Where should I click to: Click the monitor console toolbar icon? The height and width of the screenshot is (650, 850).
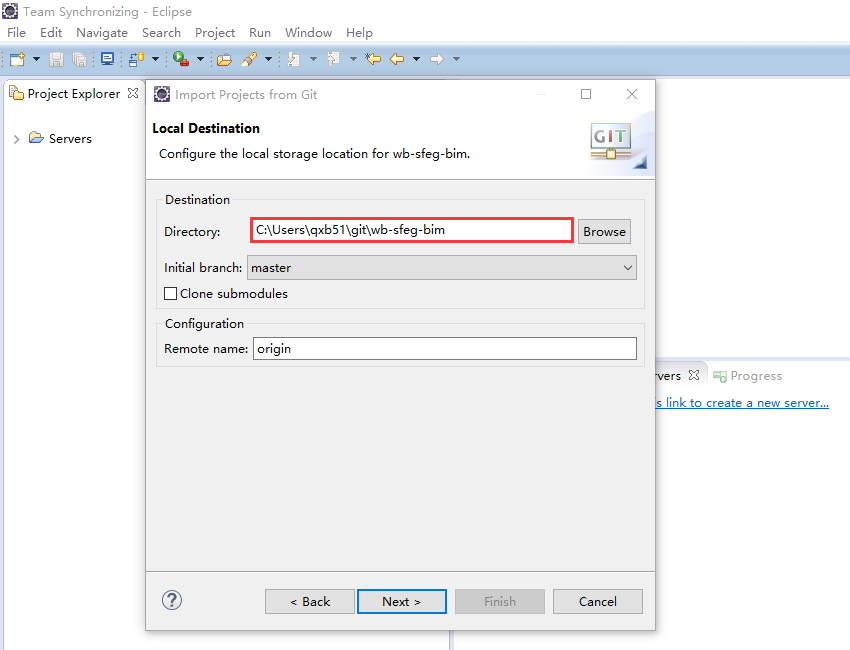click(107, 59)
